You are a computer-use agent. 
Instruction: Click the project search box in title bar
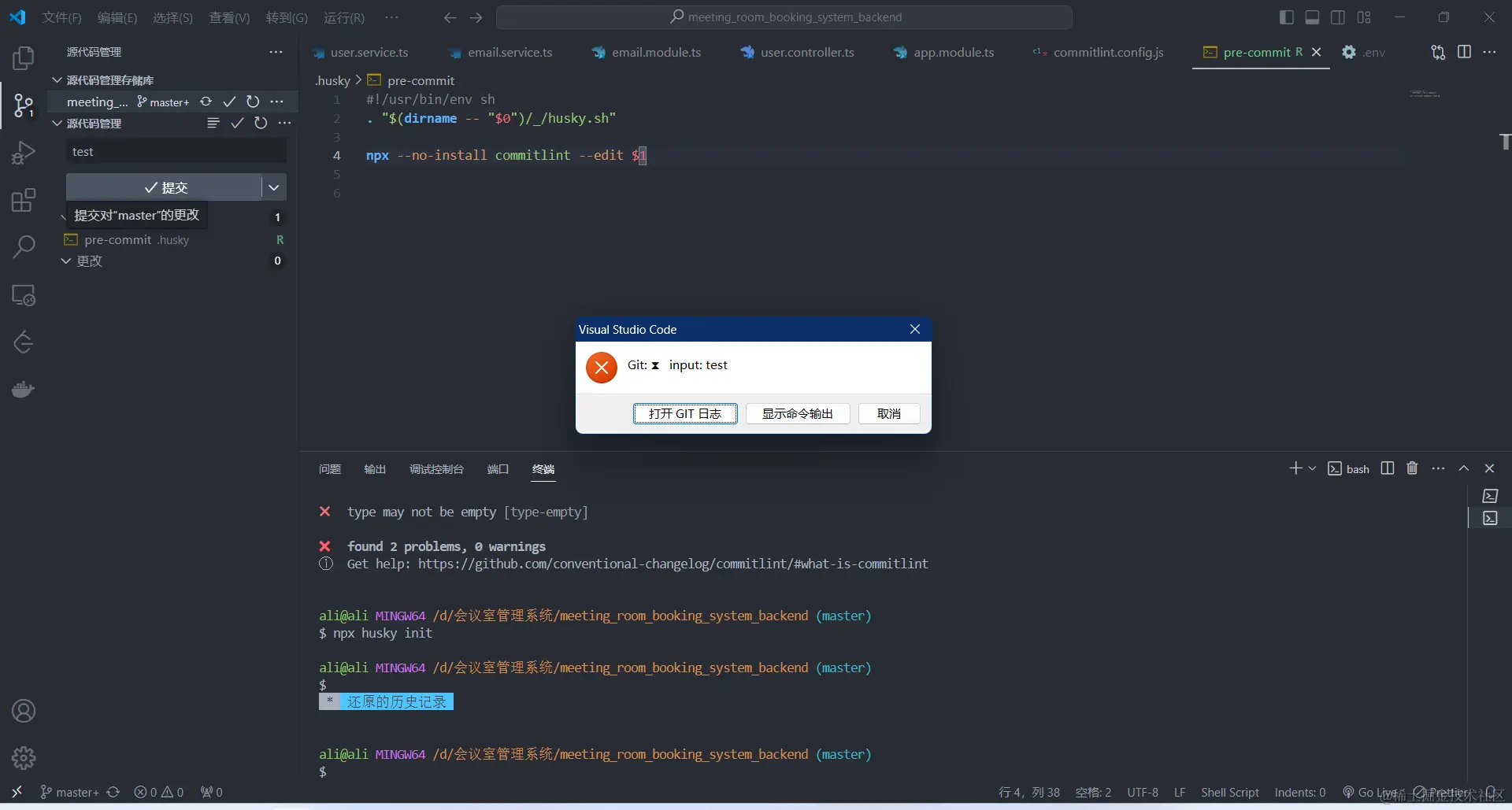pyautogui.click(x=784, y=17)
